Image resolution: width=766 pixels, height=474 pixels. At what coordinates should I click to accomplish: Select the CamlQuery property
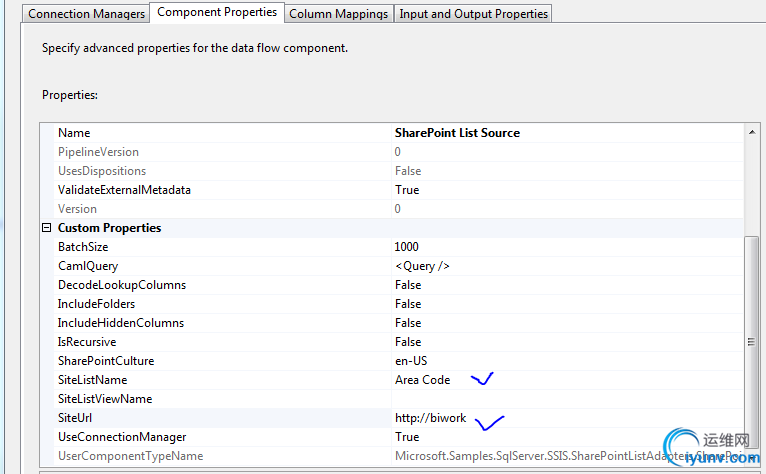point(88,266)
